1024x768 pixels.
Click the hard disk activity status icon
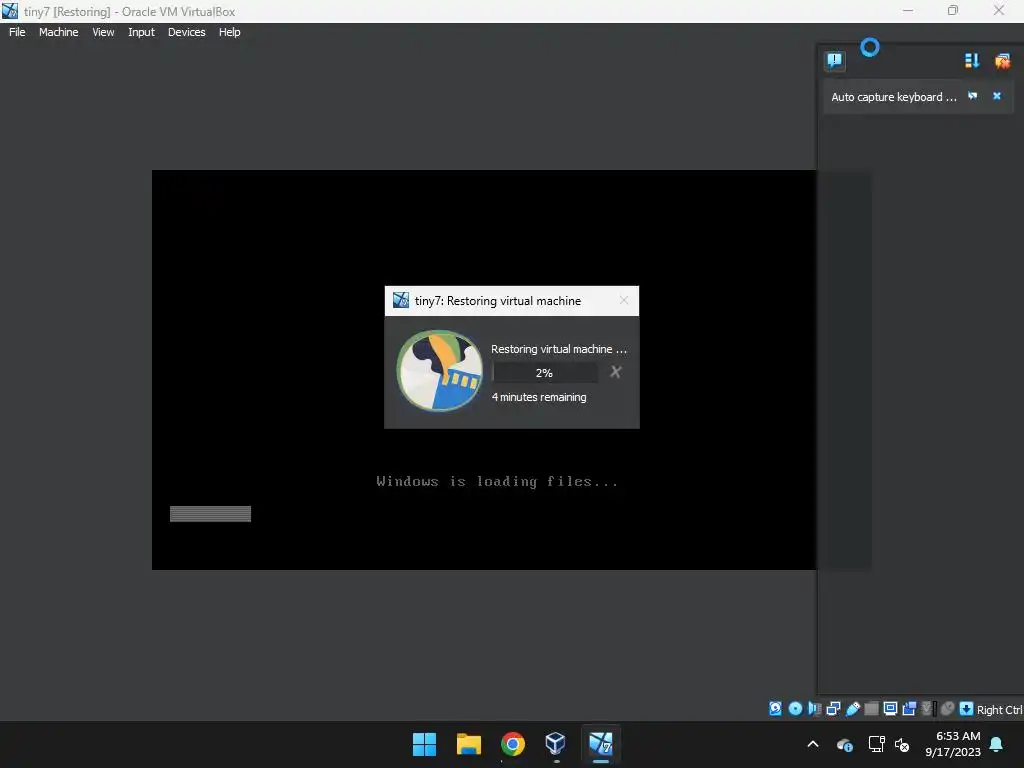(775, 709)
